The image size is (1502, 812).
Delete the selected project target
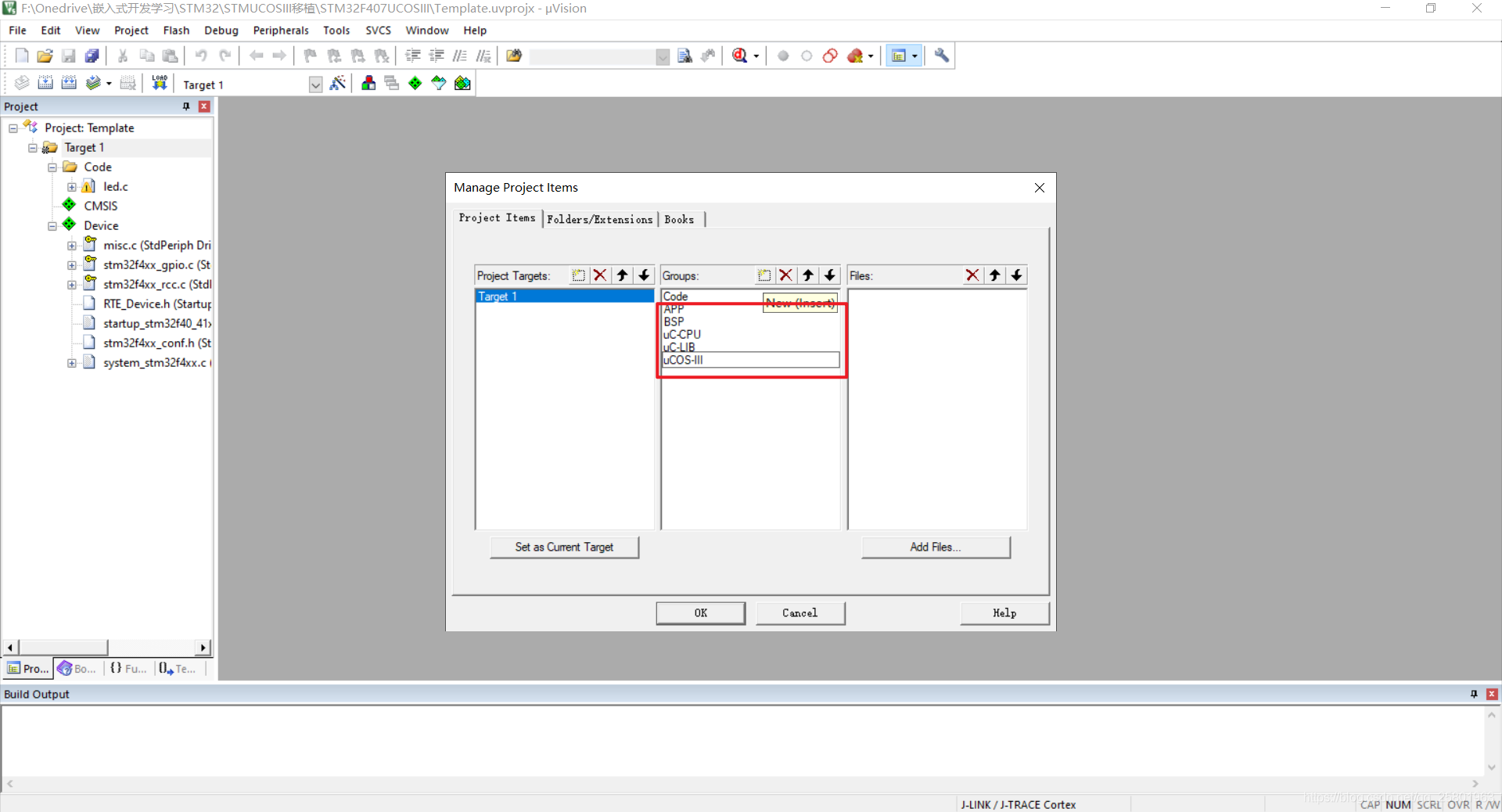600,275
